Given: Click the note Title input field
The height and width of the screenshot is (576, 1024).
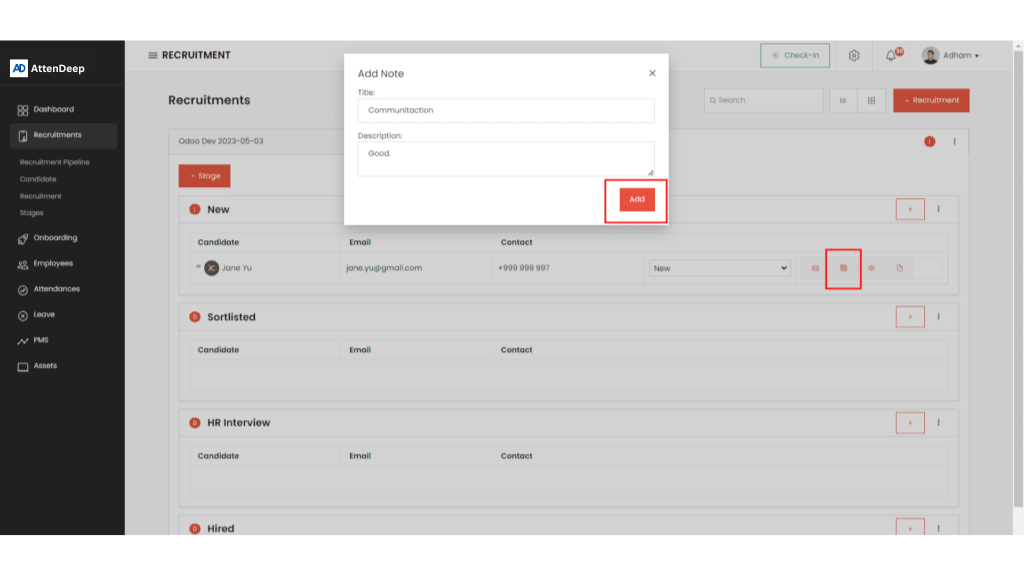Looking at the screenshot, I should [505, 110].
